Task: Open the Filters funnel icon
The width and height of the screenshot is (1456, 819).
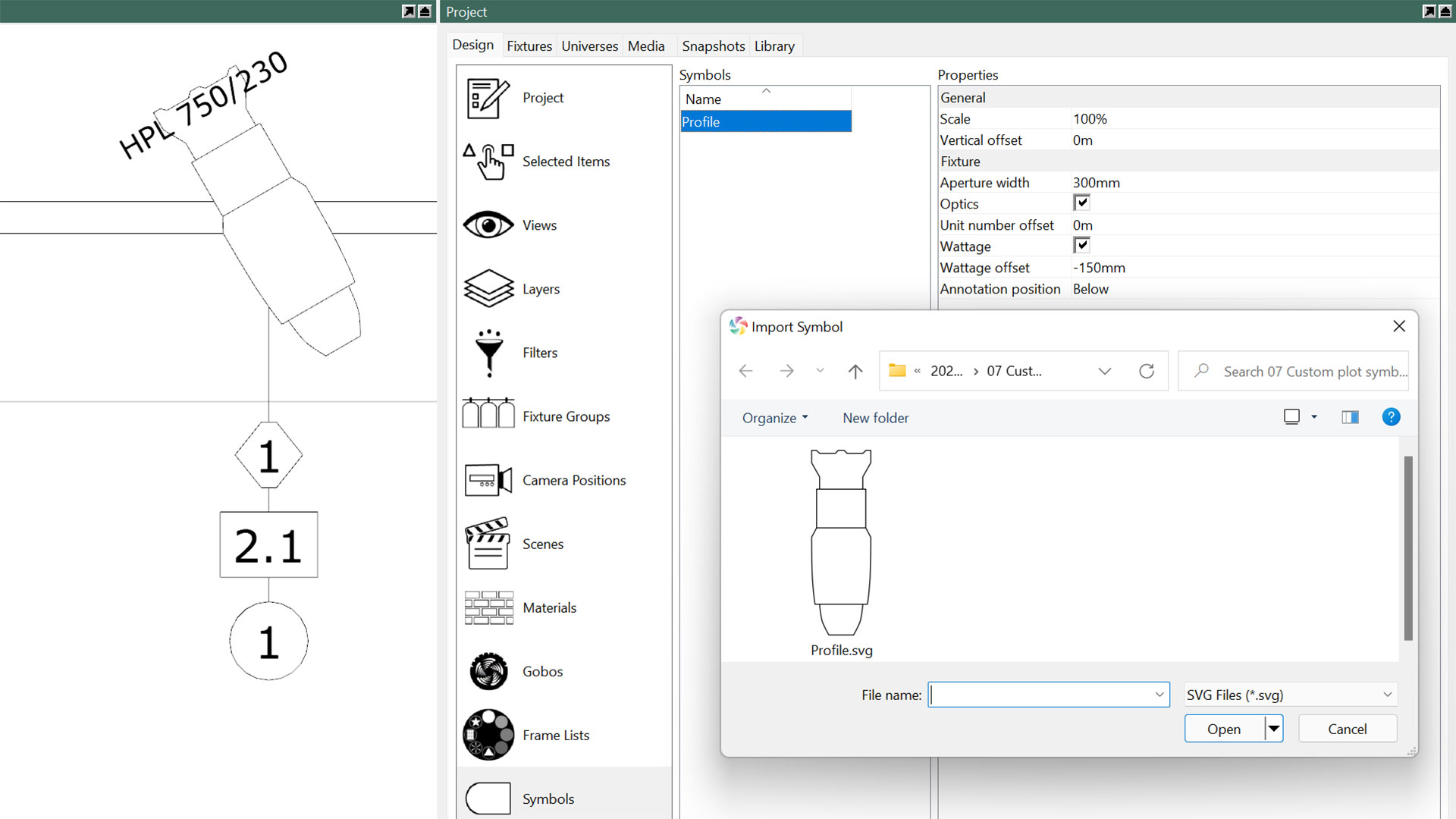Action: tap(489, 353)
